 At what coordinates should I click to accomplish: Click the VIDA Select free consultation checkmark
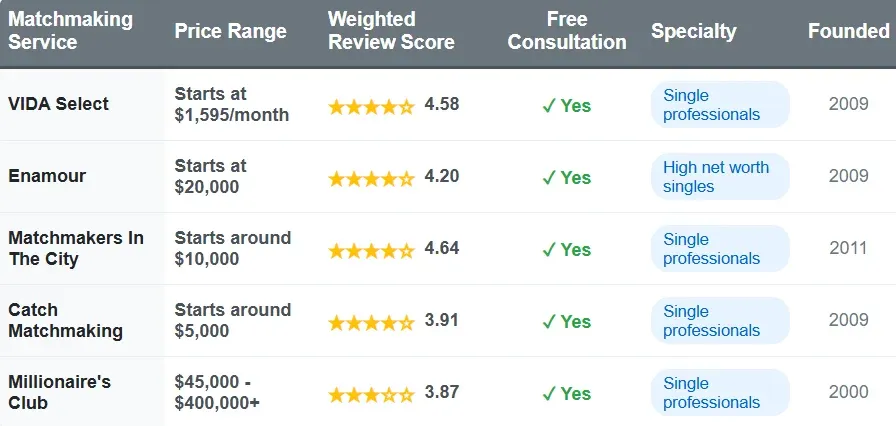point(548,105)
